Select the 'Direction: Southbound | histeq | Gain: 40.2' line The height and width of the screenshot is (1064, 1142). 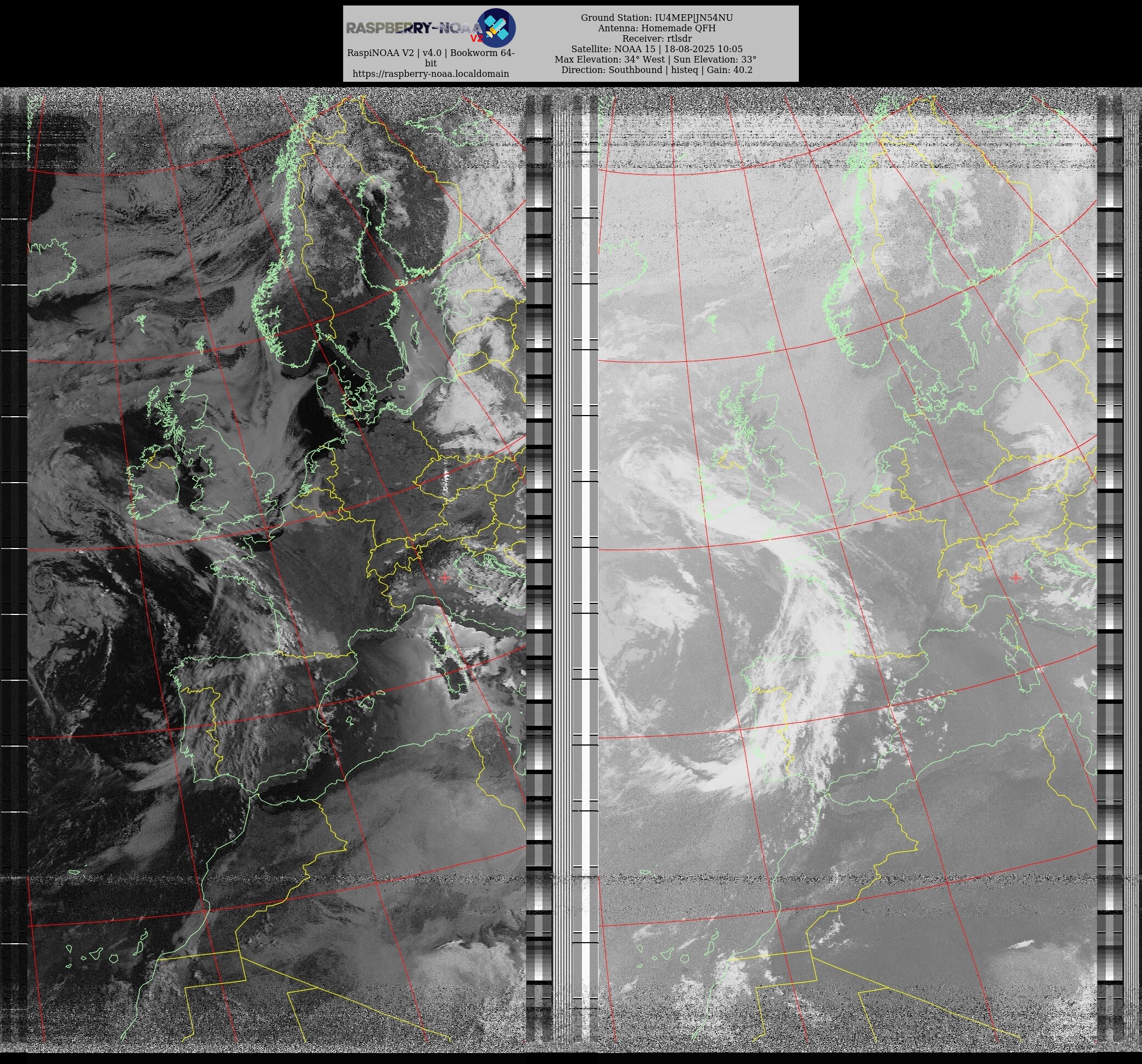pos(657,70)
